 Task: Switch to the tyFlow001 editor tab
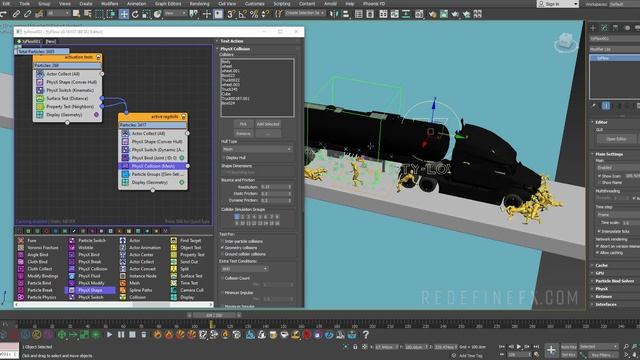point(29,41)
